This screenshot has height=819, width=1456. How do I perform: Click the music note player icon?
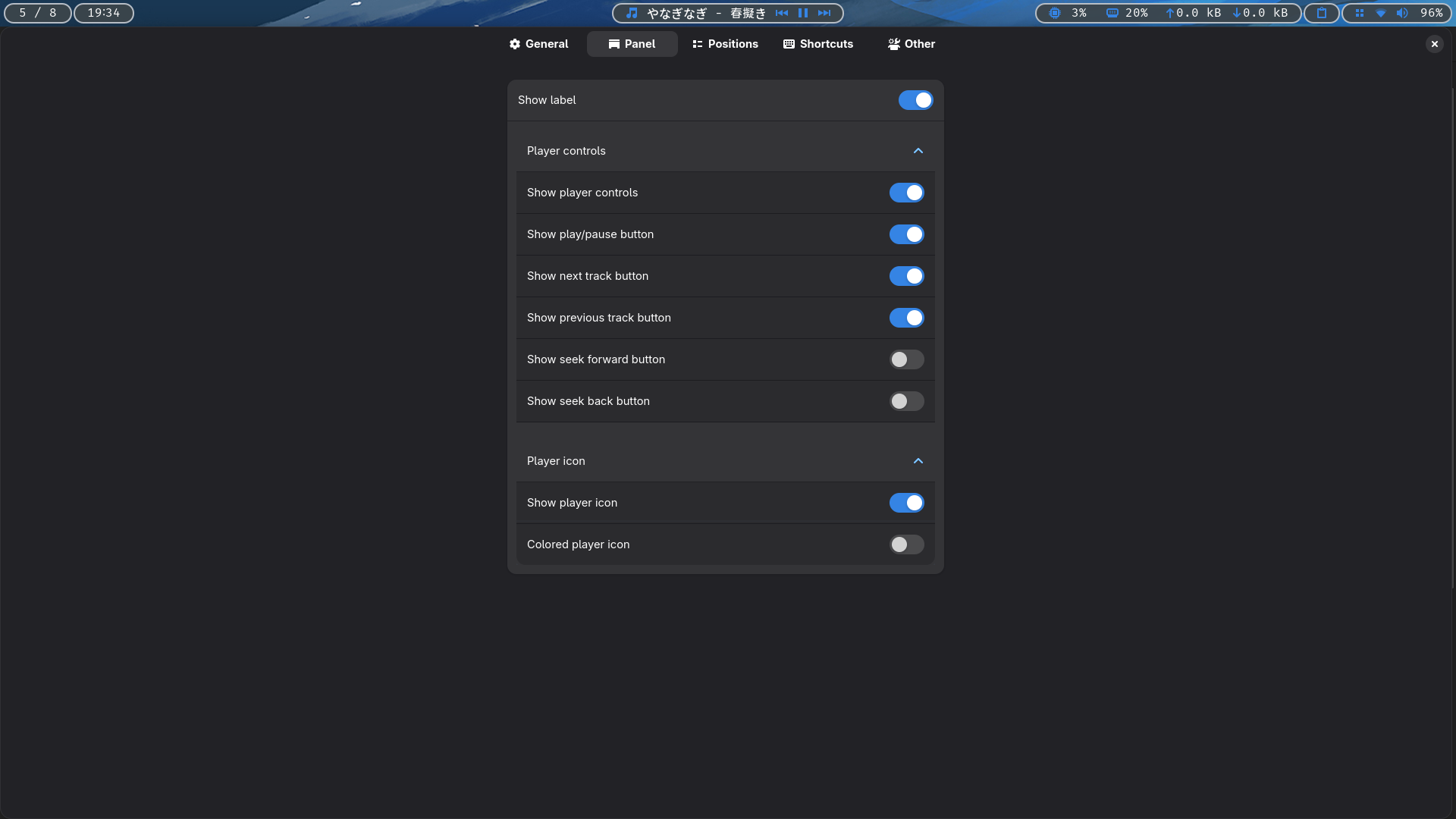click(632, 13)
